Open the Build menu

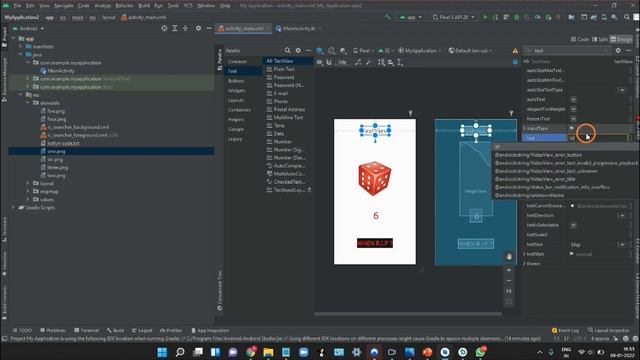pyautogui.click(x=144, y=6)
